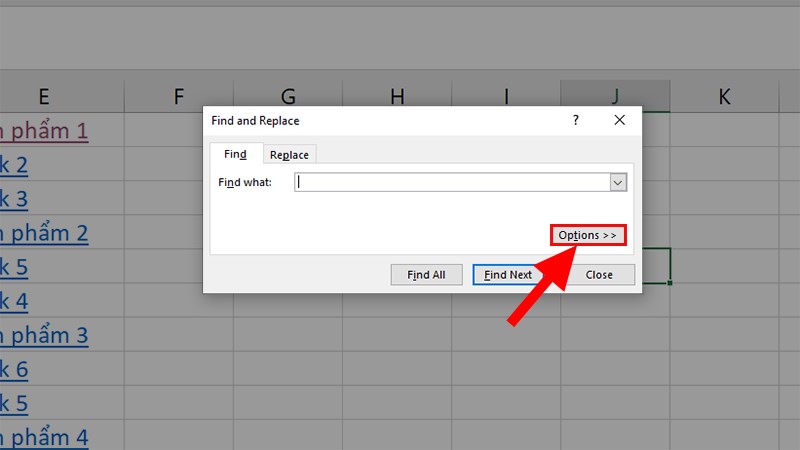Select the Find tab
The width and height of the screenshot is (800, 450).
[235, 154]
